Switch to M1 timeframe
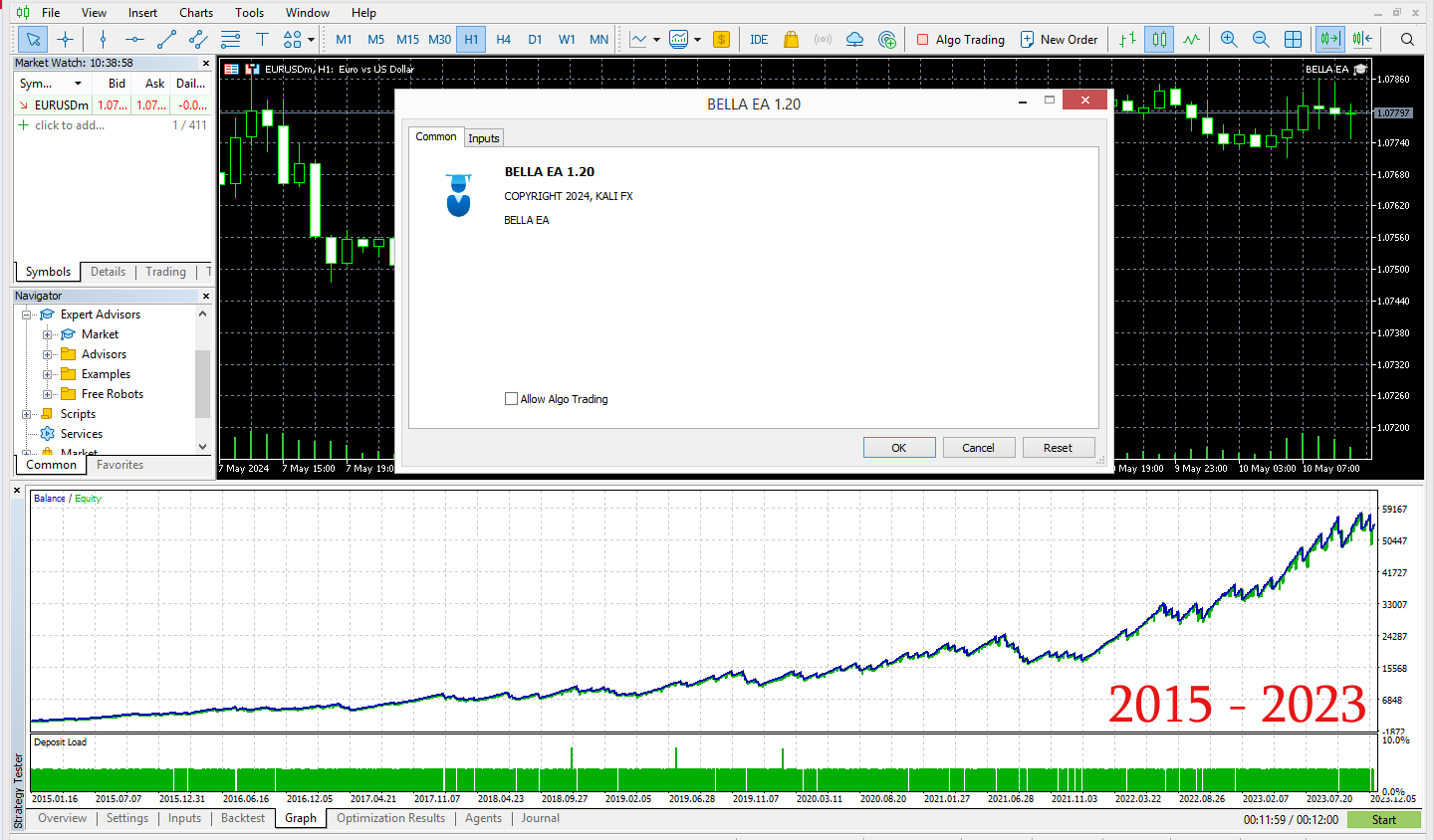Screen dimensions: 1434x840 pyautogui.click(x=345, y=40)
